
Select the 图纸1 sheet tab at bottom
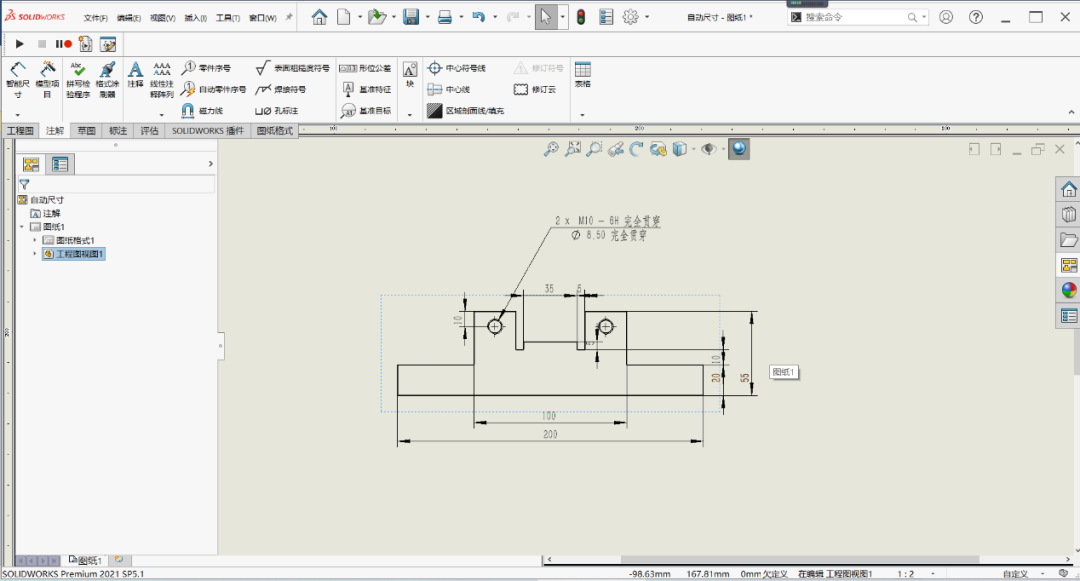pos(87,560)
